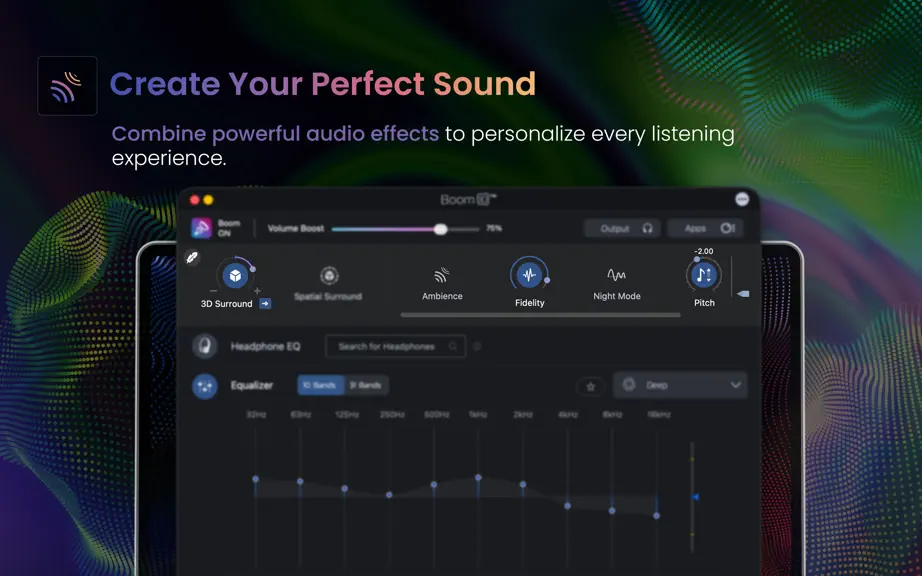The height and width of the screenshot is (576, 922).
Task: Click the effects row horizontal scrollbar
Action: tap(540, 315)
